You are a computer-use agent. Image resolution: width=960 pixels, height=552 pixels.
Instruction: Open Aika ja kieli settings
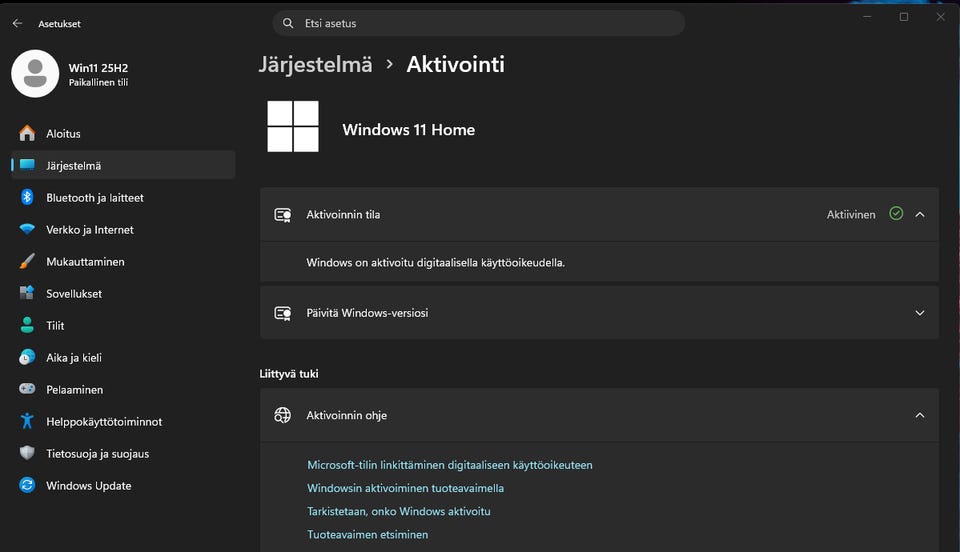[123, 357]
